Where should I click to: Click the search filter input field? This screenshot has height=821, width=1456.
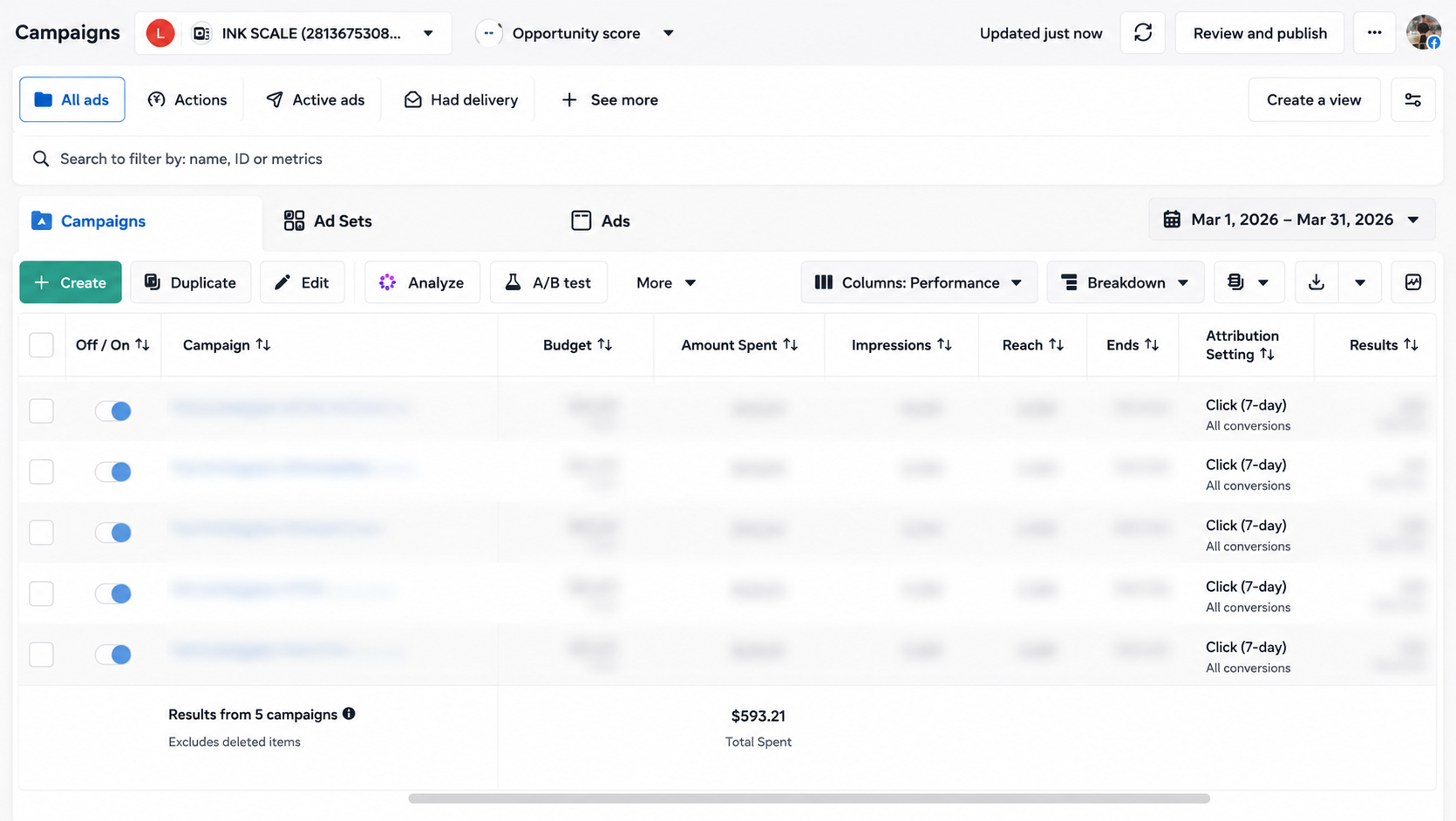727,159
